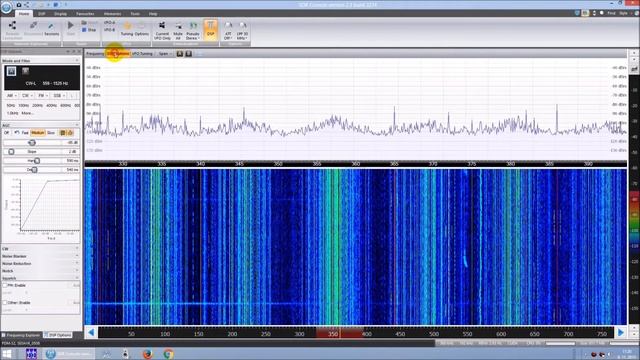Set AGC speed to Fast
This screenshot has height=360, width=640.
pos(25,133)
